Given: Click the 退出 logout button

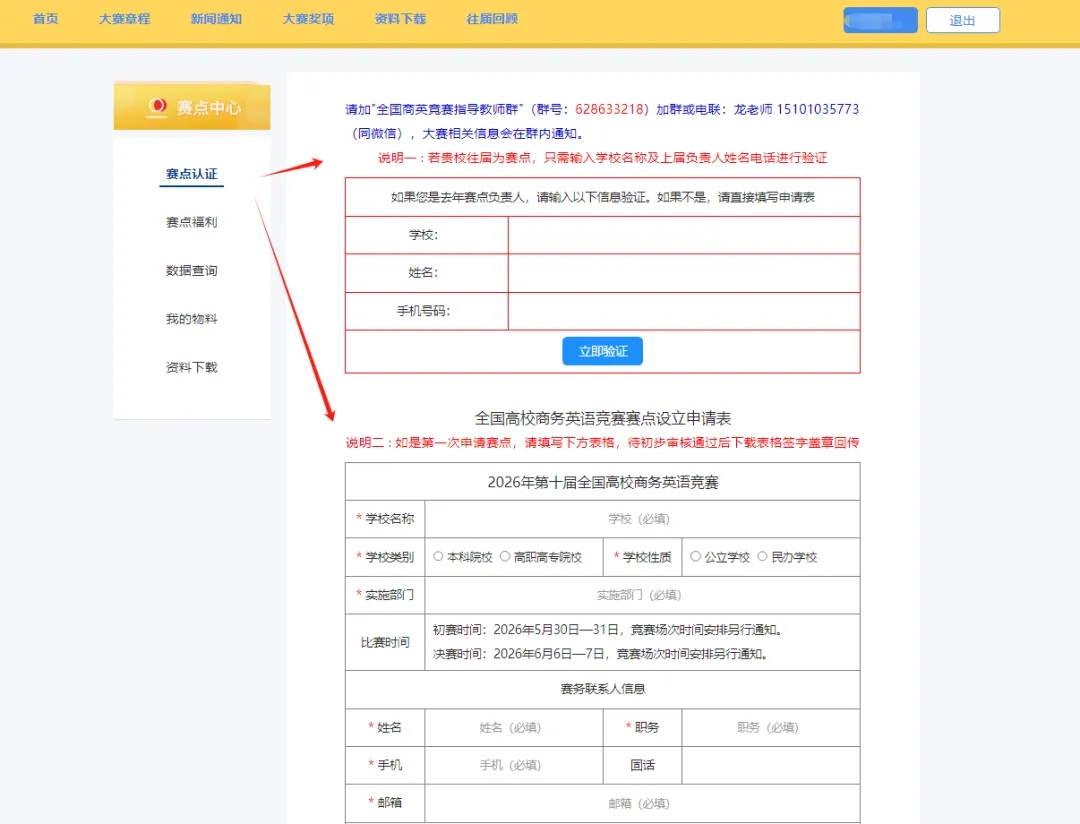Looking at the screenshot, I should tap(962, 20).
